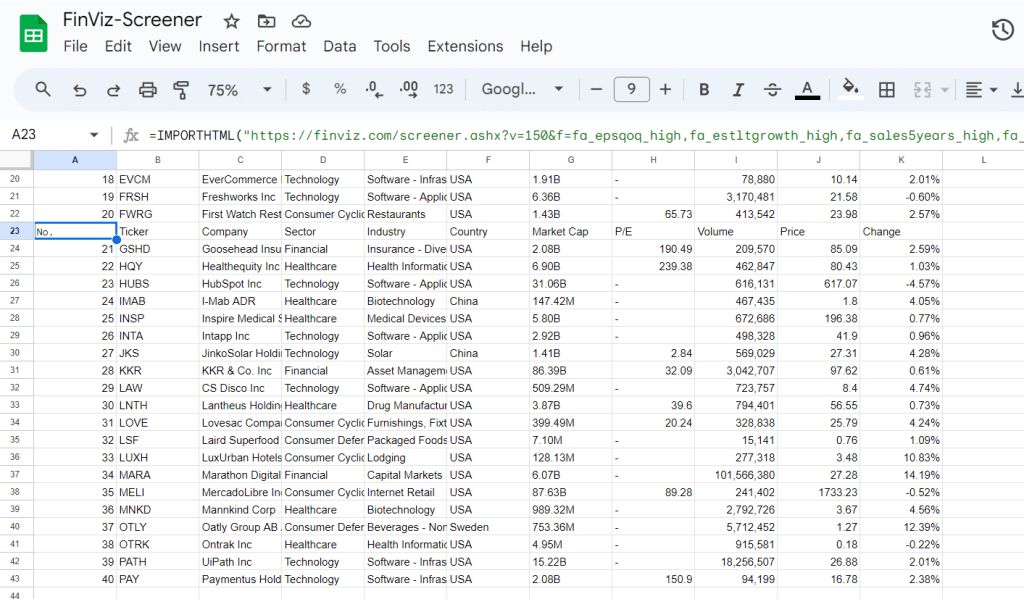
Task: Open the Extensions menu
Action: pos(465,46)
